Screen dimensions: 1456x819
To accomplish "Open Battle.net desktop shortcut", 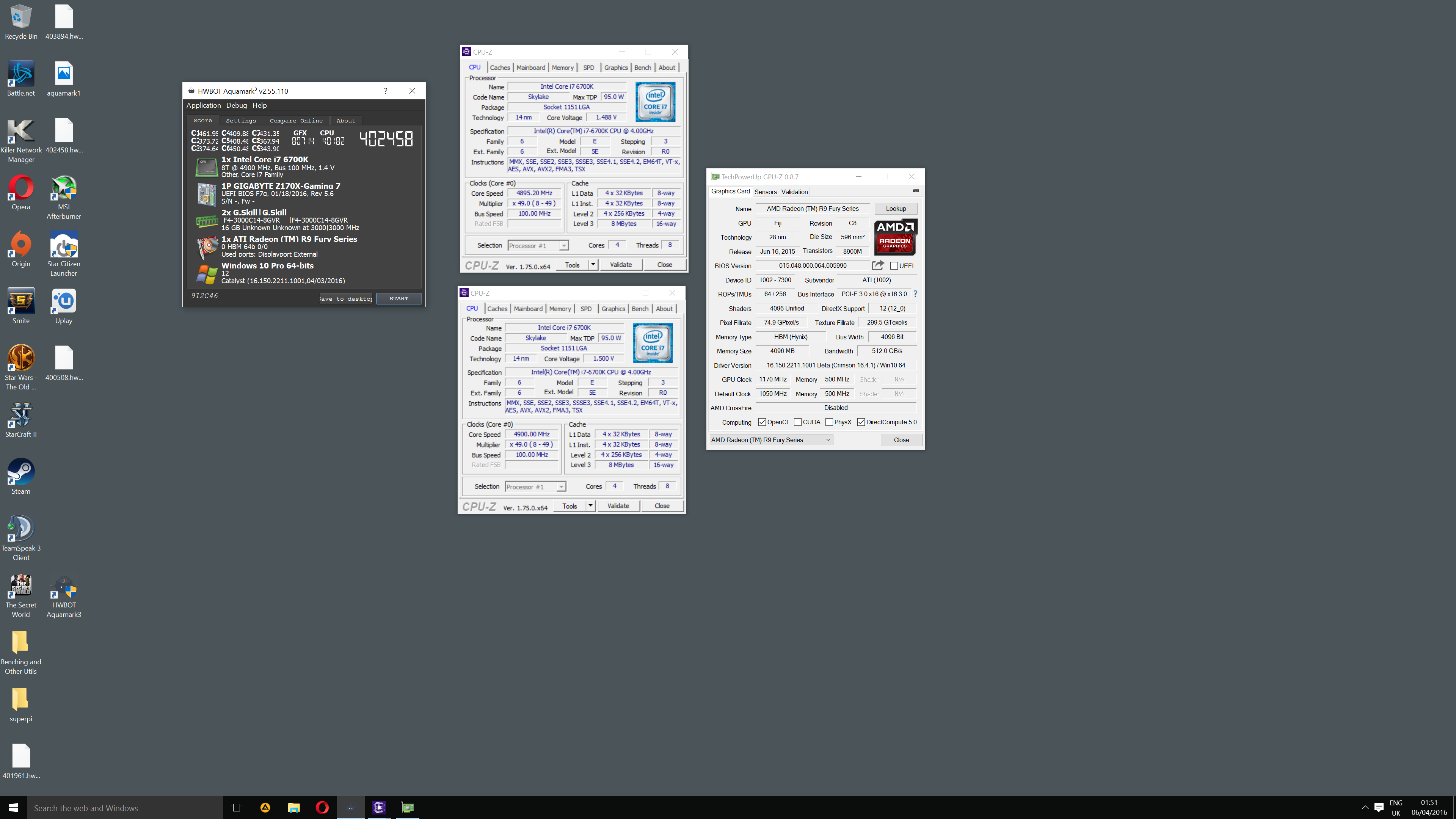I will [21, 79].
